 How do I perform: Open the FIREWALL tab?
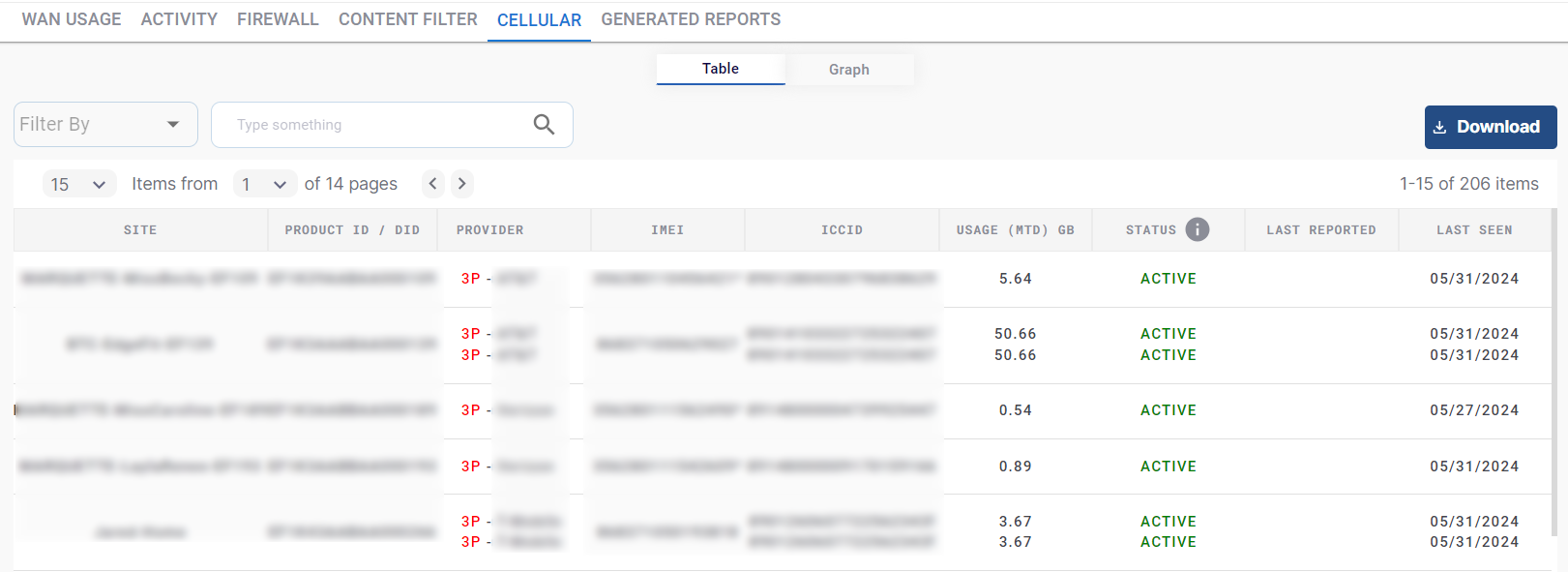click(278, 19)
